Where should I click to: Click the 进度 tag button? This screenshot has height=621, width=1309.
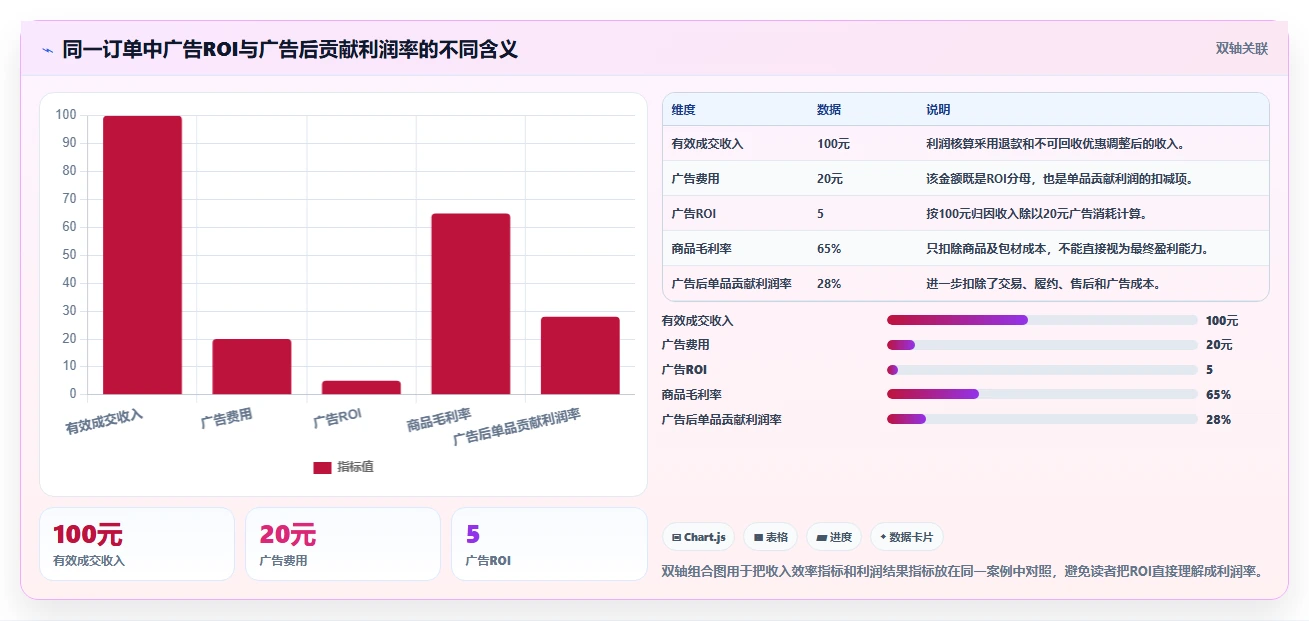834,537
